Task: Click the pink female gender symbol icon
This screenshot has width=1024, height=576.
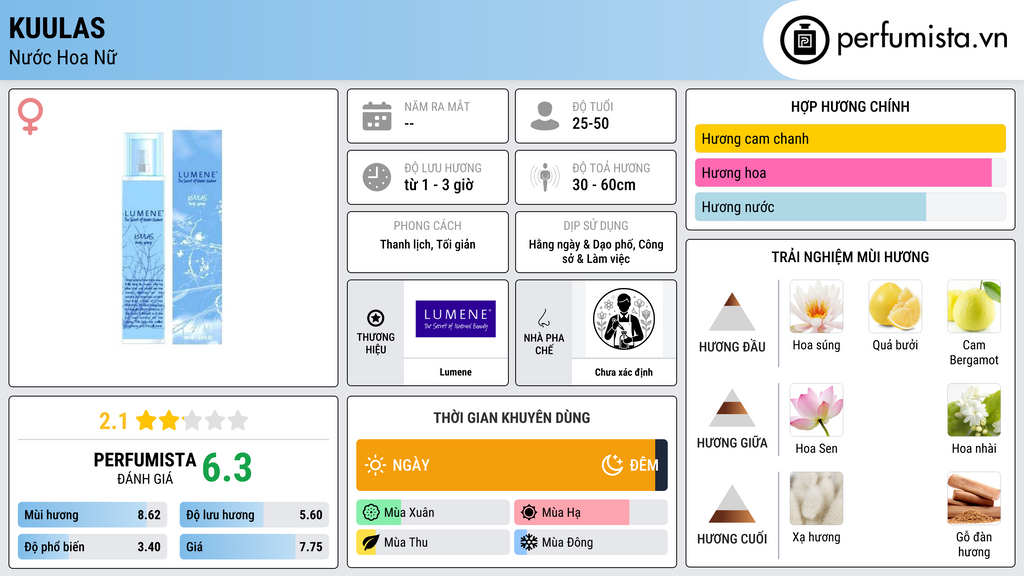Action: pyautogui.click(x=30, y=116)
